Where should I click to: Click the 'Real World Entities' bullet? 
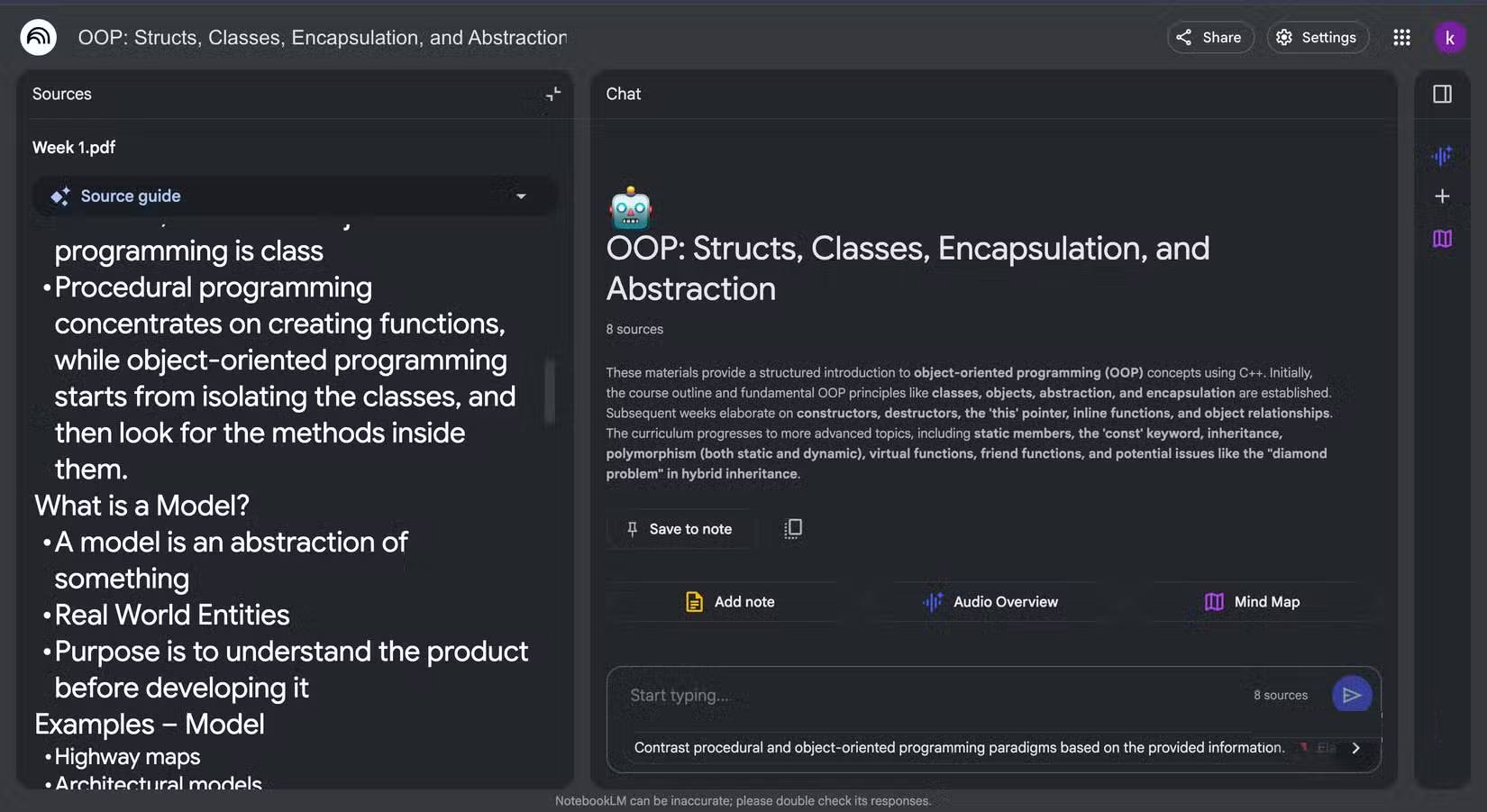click(171, 615)
